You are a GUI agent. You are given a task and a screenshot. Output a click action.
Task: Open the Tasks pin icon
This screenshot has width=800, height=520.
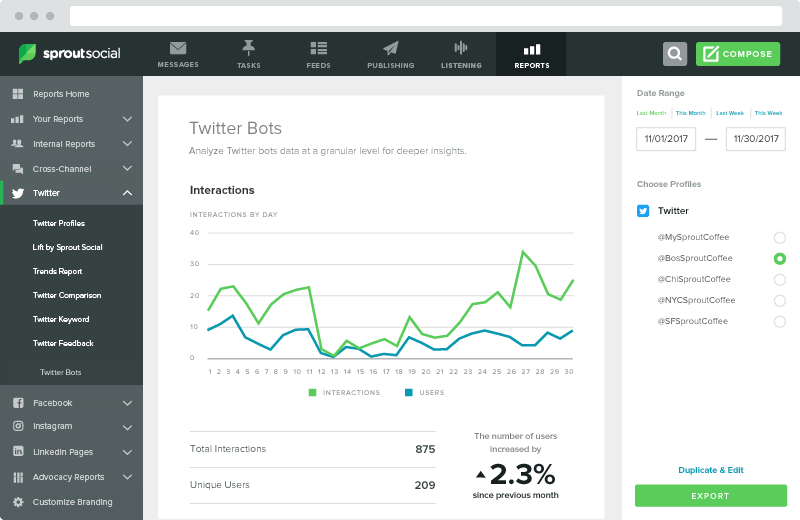tap(248, 48)
